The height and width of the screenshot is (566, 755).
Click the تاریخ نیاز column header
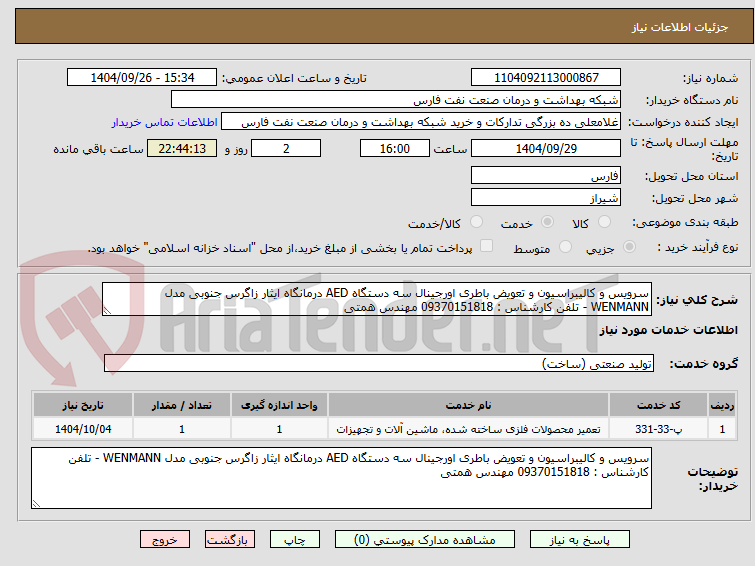click(83, 405)
